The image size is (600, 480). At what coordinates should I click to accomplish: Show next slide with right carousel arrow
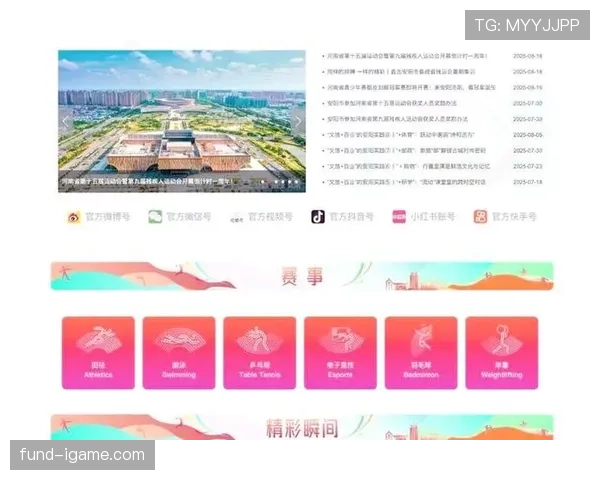click(298, 121)
